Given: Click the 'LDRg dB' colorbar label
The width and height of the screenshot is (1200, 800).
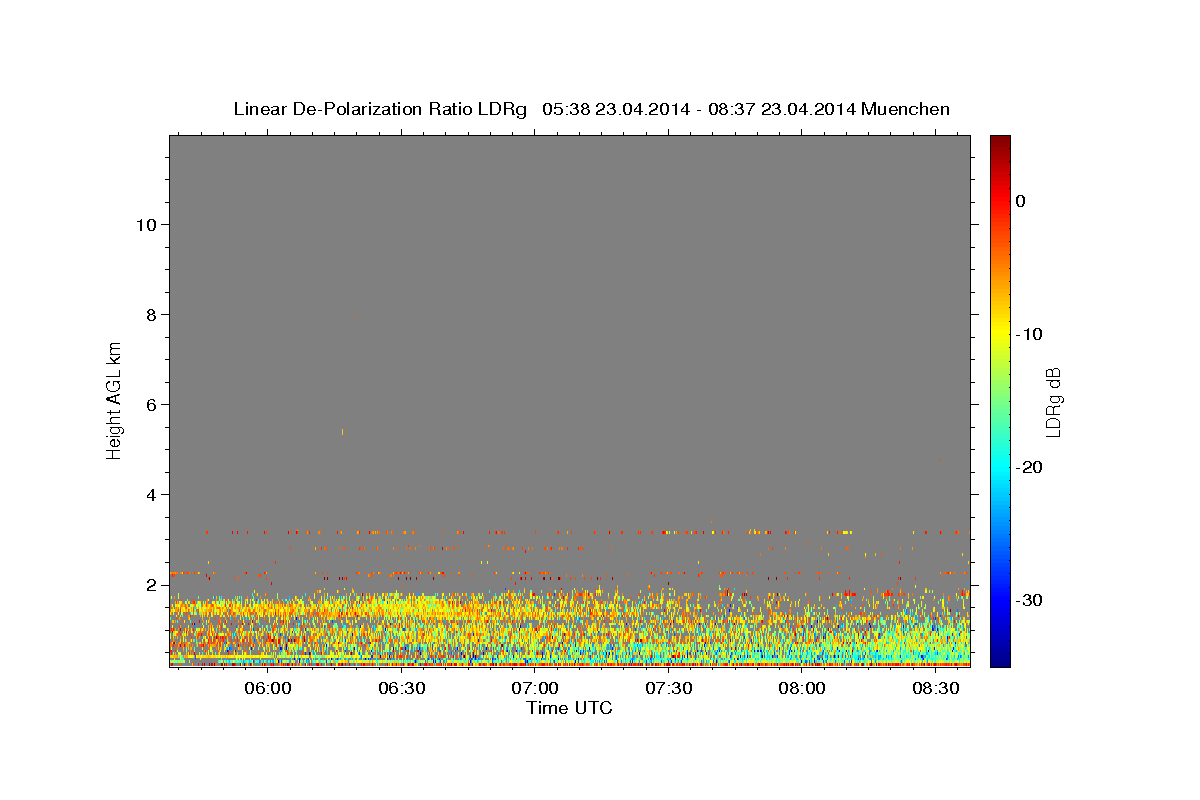Looking at the screenshot, I should (x=1052, y=402).
